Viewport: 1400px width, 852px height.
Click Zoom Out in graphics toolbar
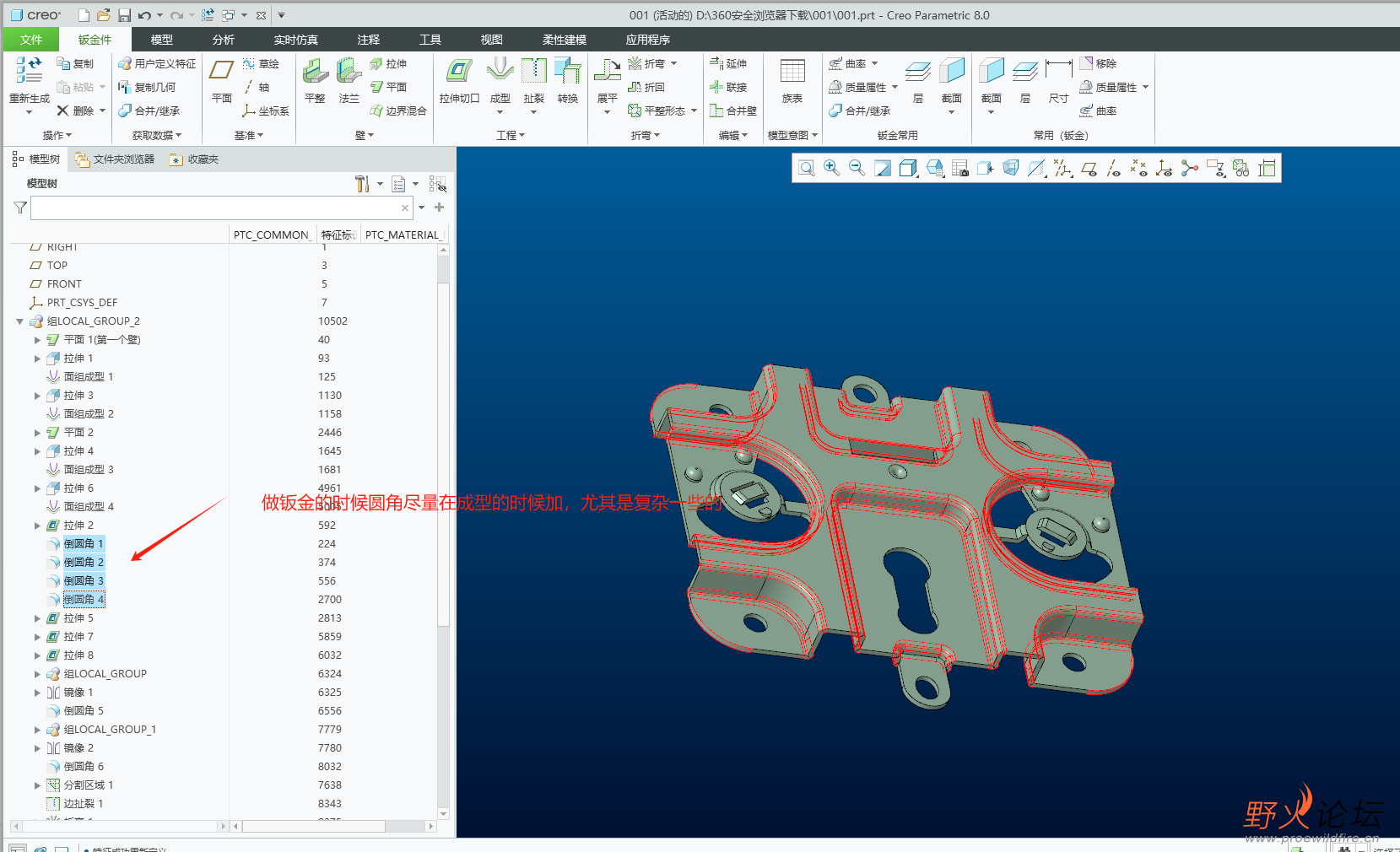pos(857,168)
